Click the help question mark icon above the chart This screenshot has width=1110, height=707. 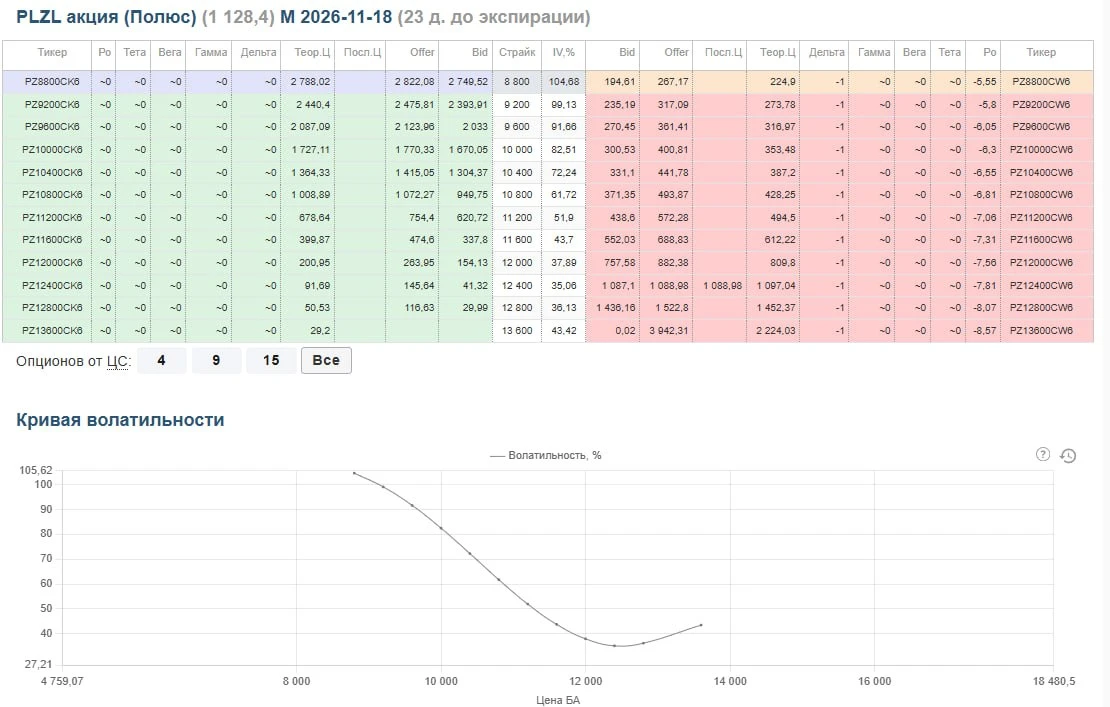pos(1042,454)
